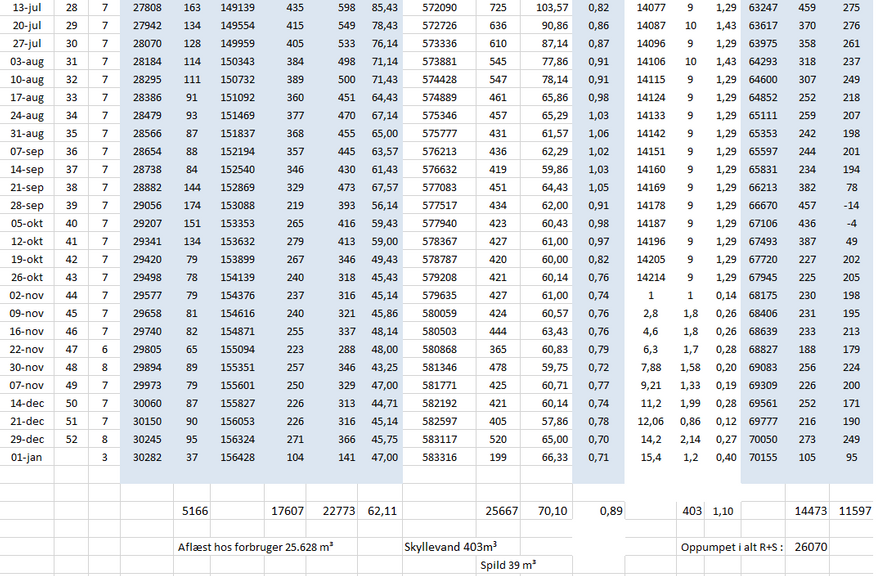Click the 02-nov date cell

click(x=26, y=295)
